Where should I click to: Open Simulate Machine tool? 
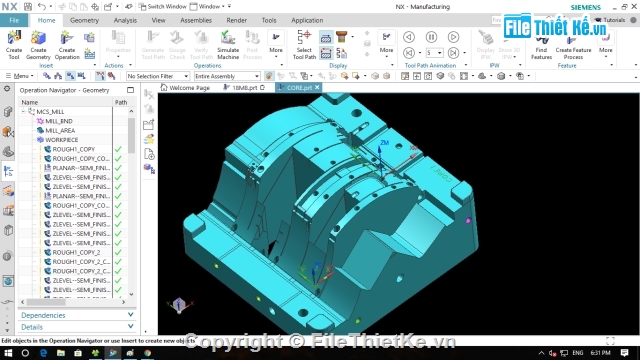click(228, 45)
